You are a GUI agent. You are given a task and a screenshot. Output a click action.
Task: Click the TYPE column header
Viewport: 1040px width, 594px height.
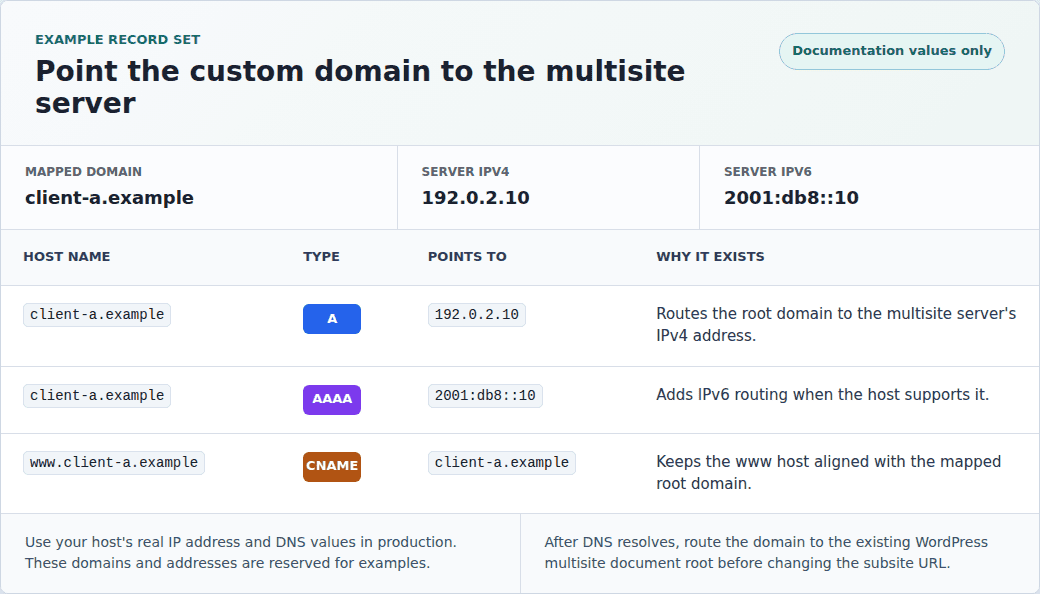[321, 257]
